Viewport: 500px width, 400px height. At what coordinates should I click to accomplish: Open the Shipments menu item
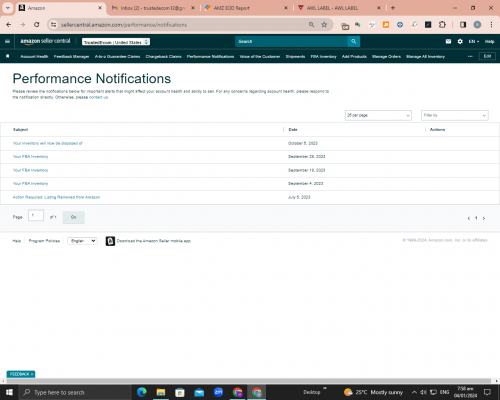pos(295,56)
